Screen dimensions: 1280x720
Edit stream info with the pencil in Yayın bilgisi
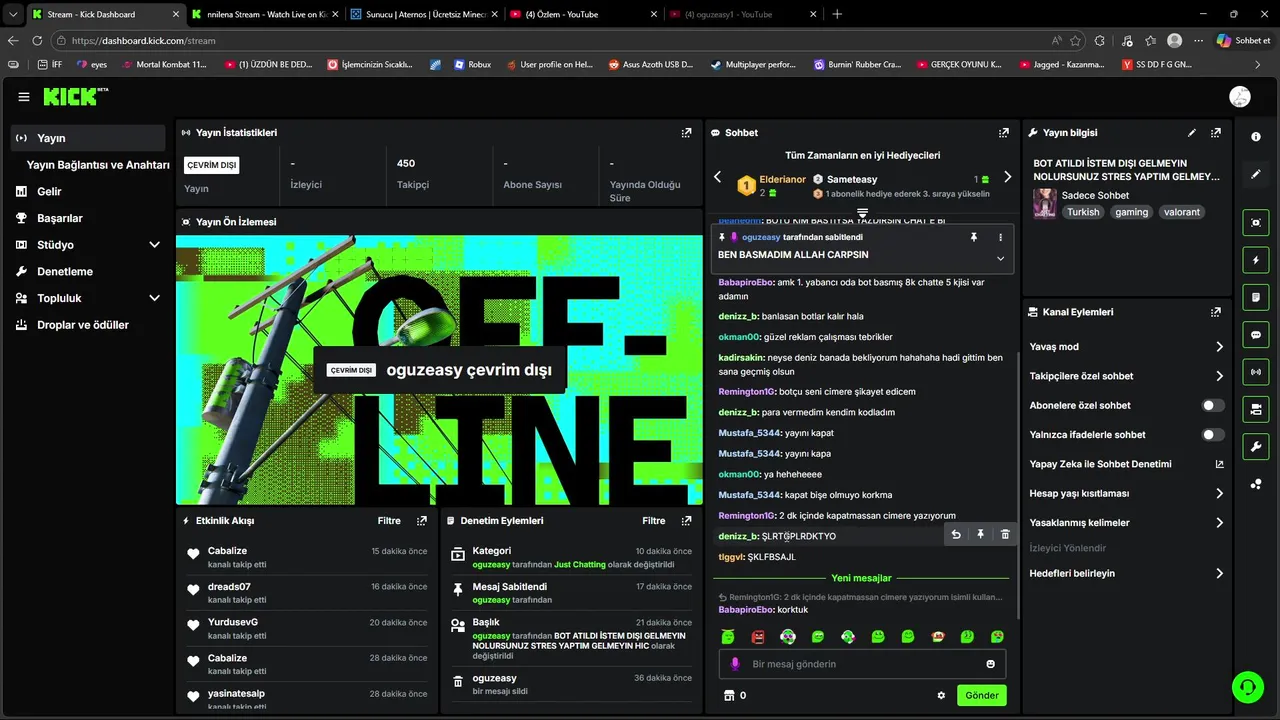pyautogui.click(x=1192, y=132)
